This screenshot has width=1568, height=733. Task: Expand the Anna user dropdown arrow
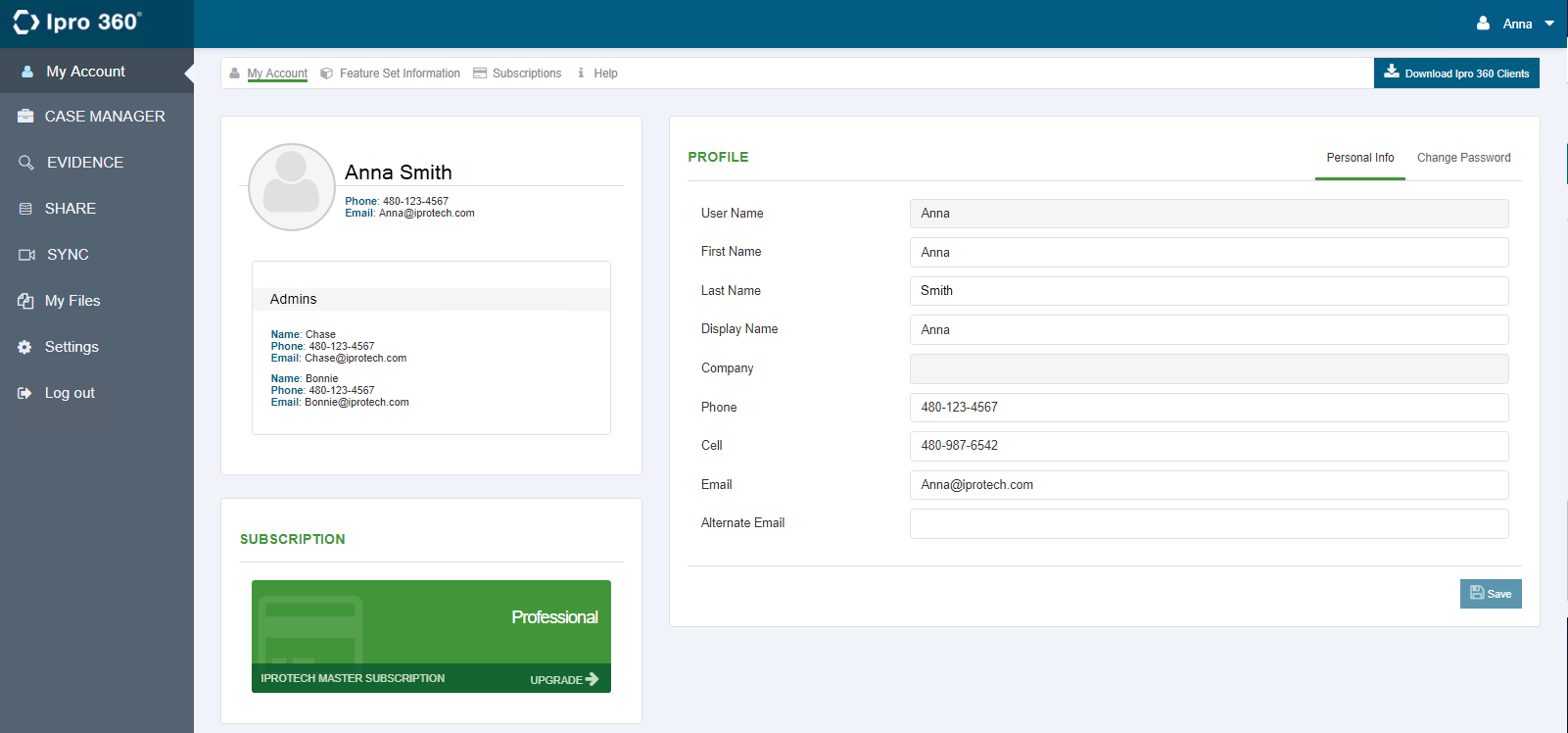(1549, 24)
